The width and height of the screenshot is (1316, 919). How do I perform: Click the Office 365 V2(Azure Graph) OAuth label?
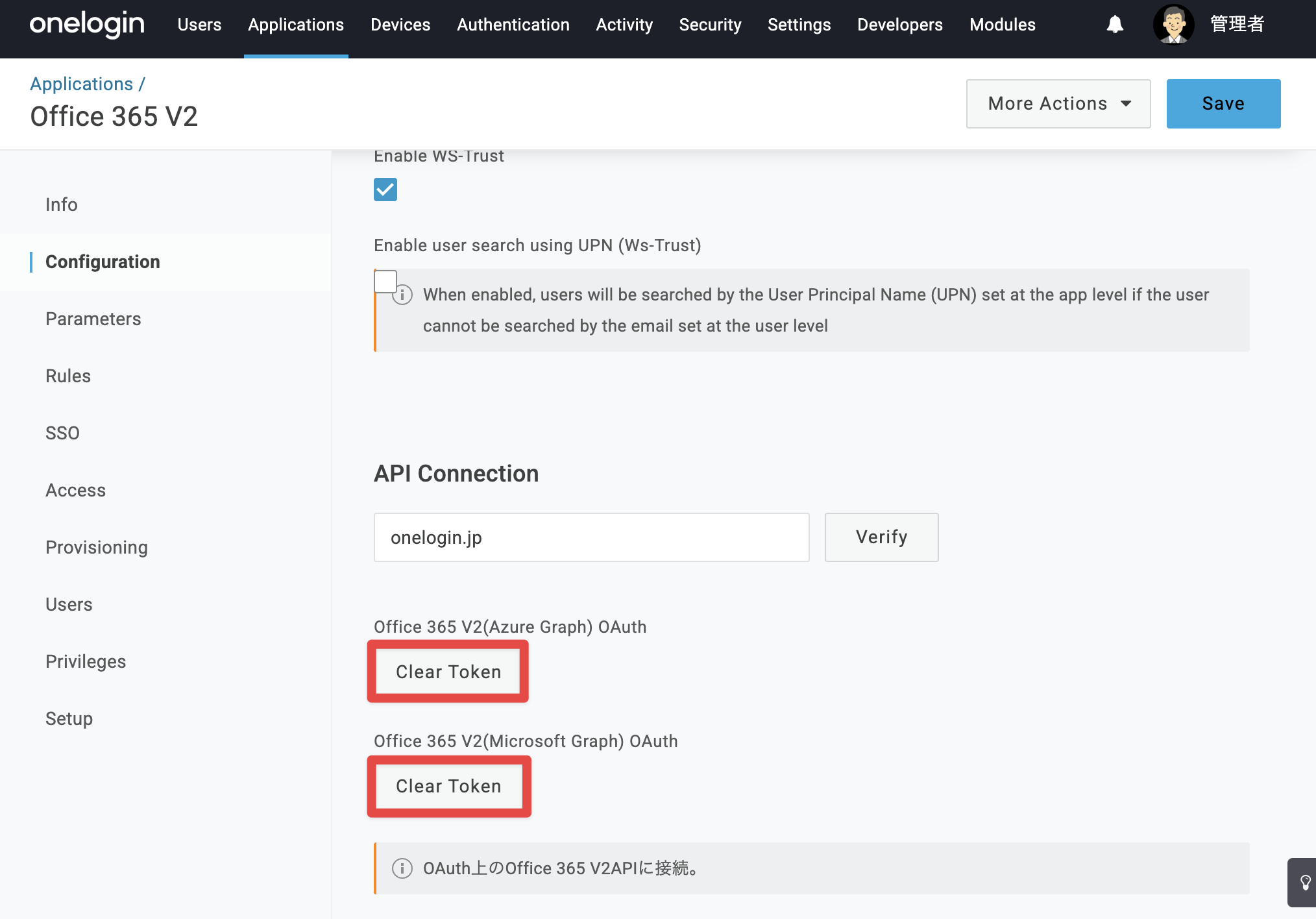point(510,627)
